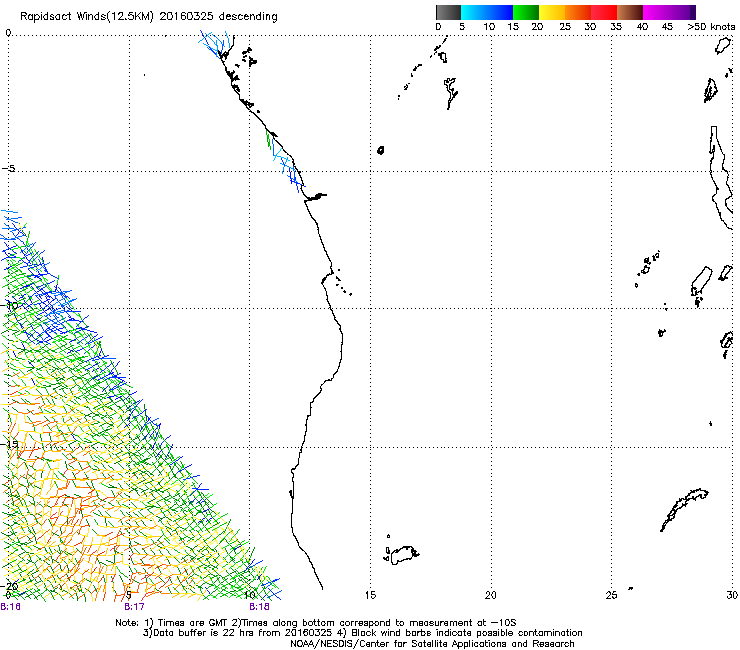Image resolution: width=740 pixels, height=650 pixels.
Task: Click the '-20' latitude axis label
Action: pos(10,586)
